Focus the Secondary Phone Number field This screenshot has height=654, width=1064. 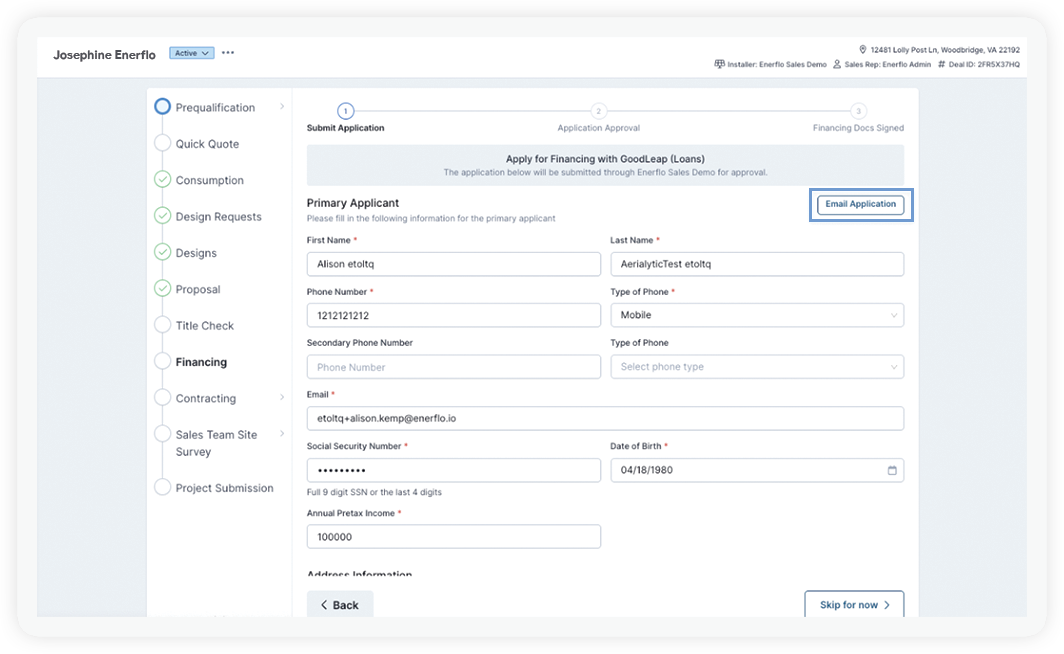tap(453, 367)
